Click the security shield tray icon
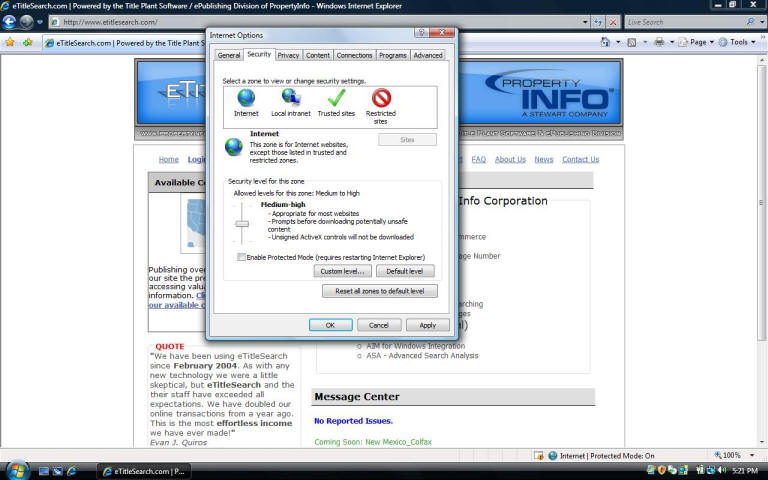 click(662, 471)
